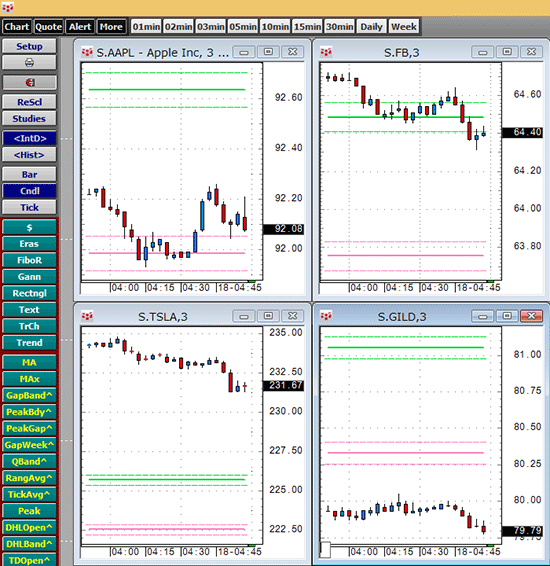
Task: Click the S.AAPL - Apple Inc chart title
Action: coord(162,53)
